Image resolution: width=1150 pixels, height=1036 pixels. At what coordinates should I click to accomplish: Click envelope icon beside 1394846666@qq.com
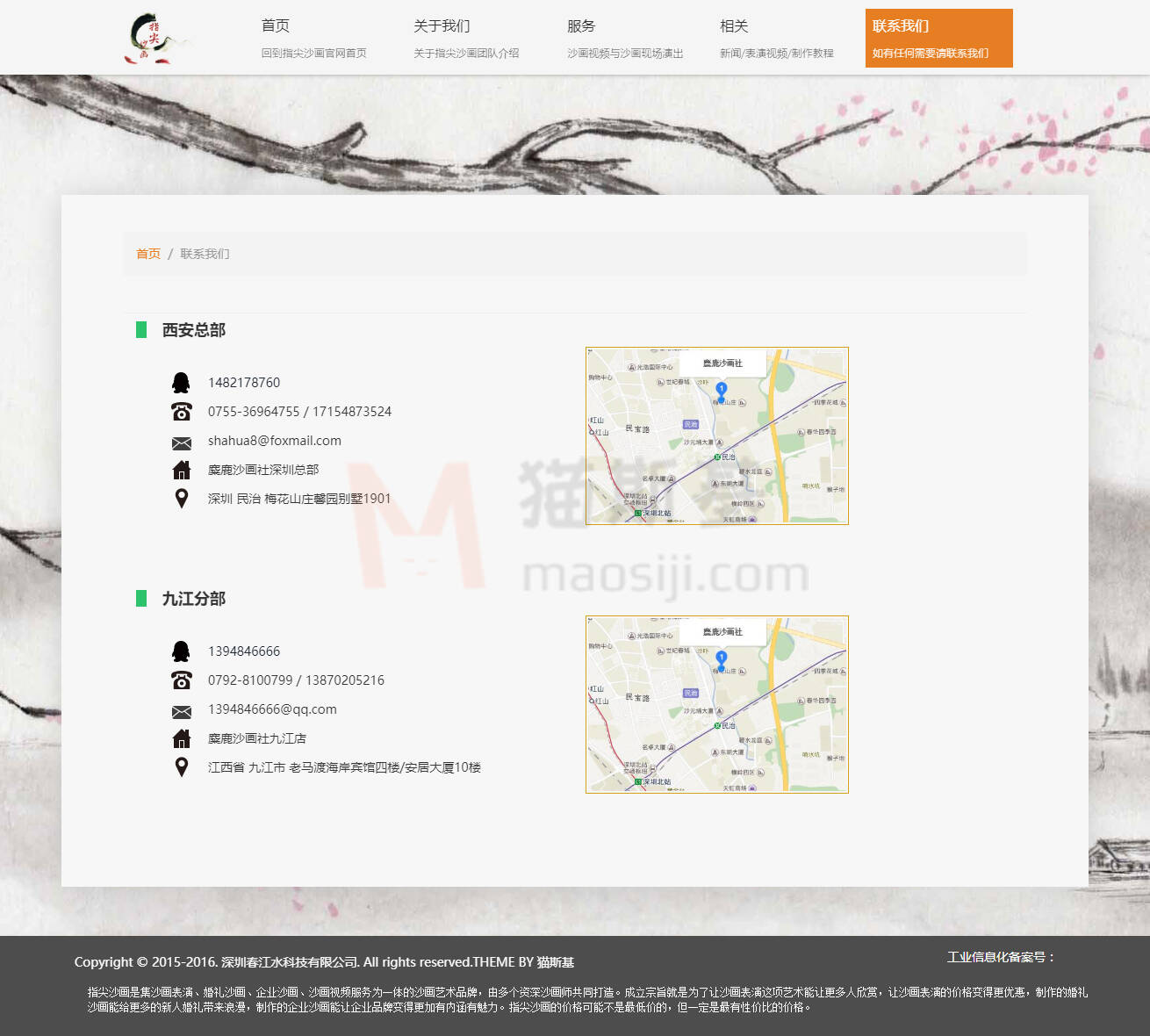[181, 711]
